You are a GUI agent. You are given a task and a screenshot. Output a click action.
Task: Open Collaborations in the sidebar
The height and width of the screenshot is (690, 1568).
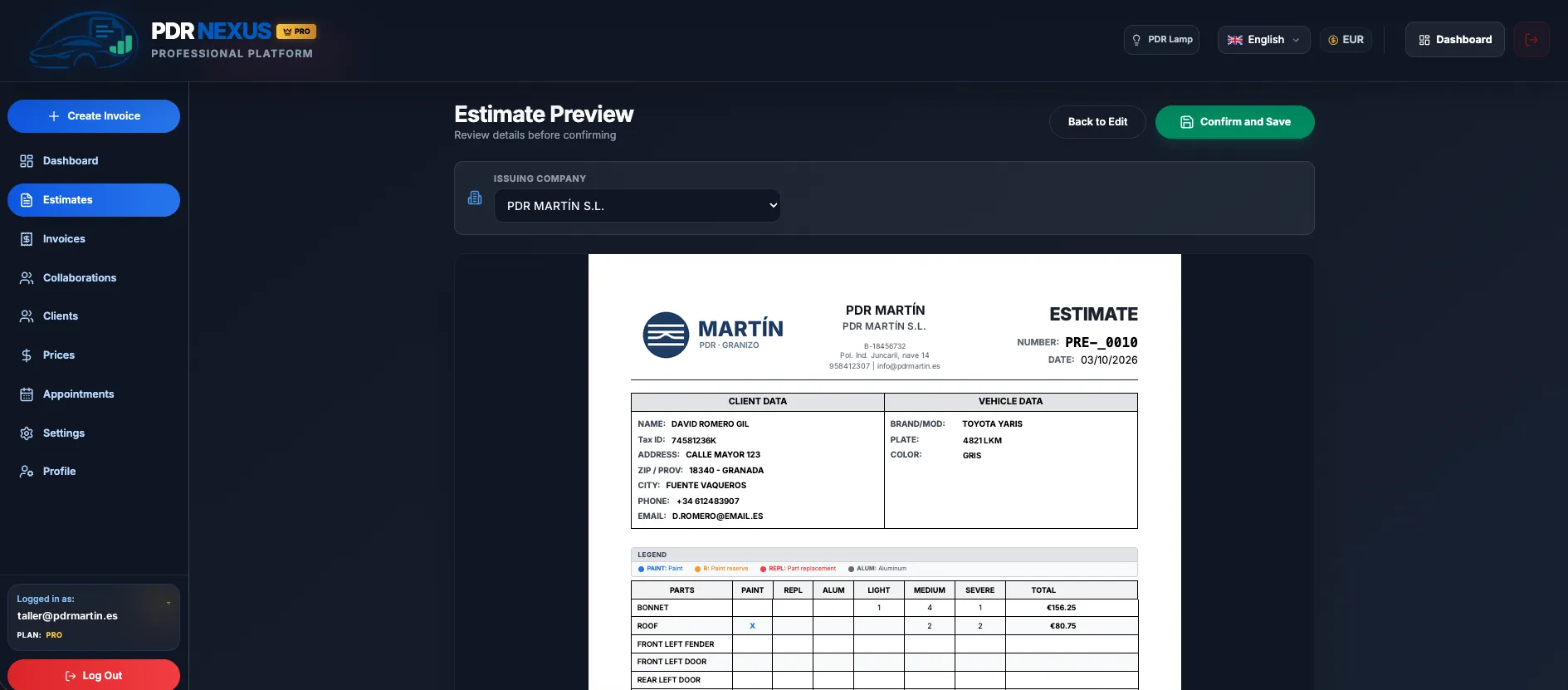pyautogui.click(x=94, y=278)
